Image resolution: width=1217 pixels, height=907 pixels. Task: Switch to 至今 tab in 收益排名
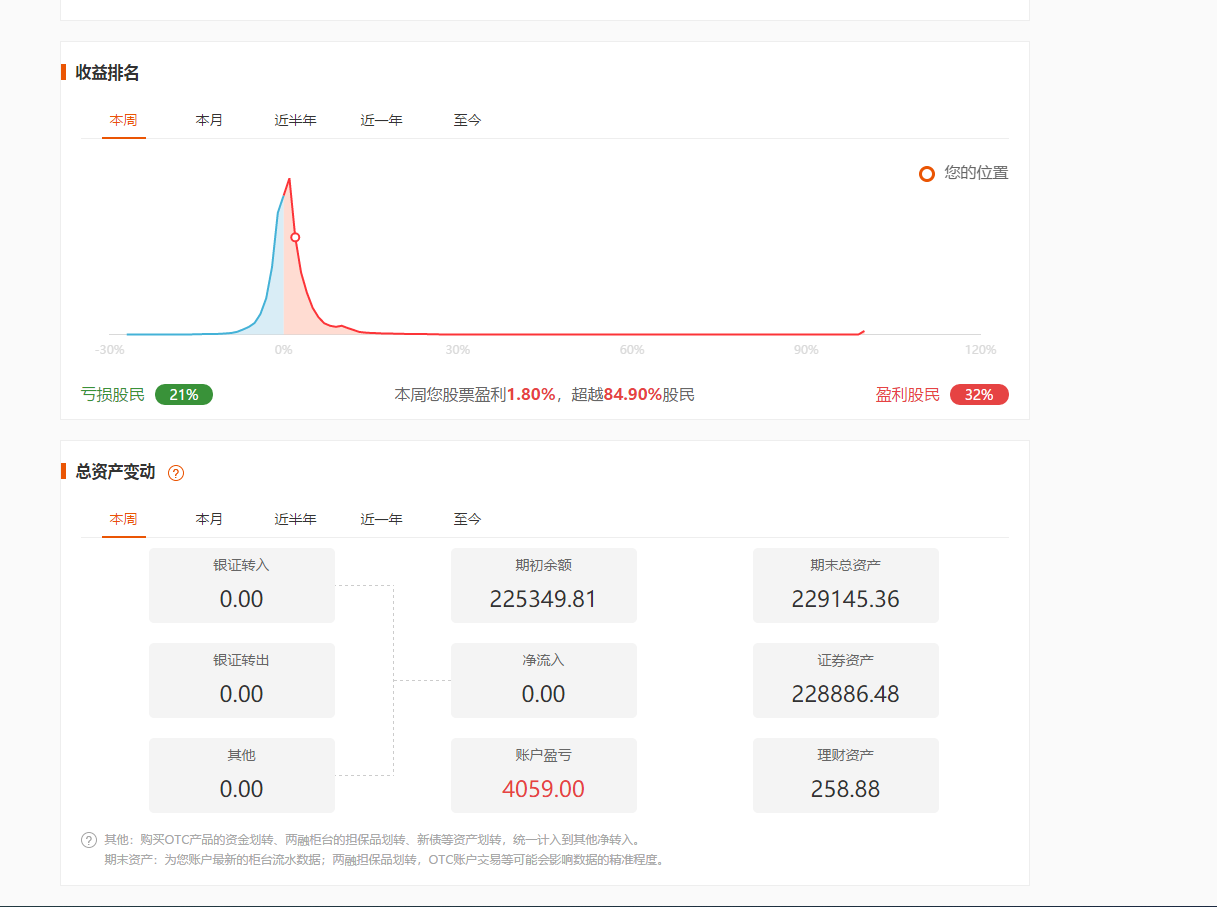(x=467, y=120)
